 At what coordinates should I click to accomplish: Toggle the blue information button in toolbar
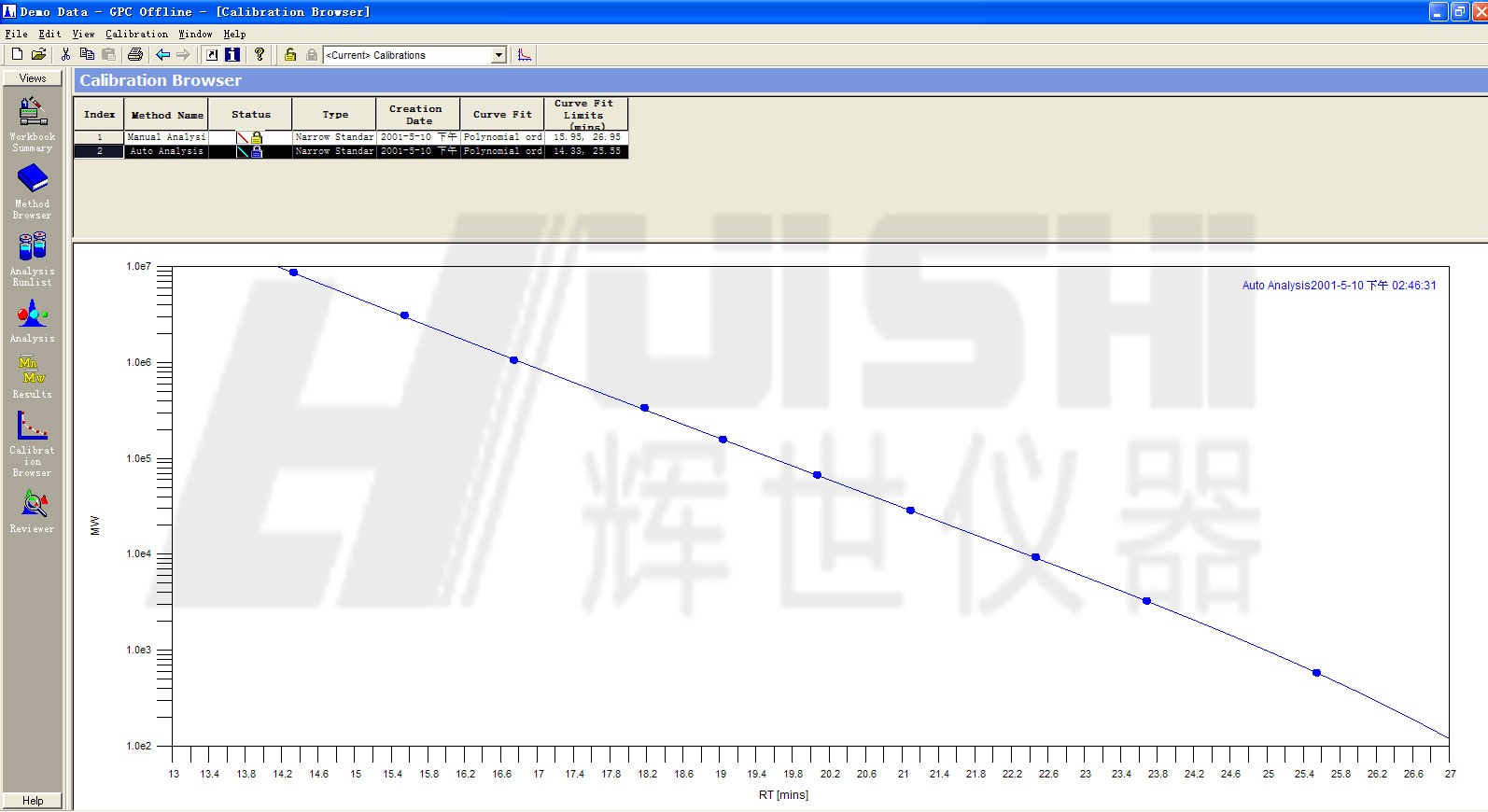[x=232, y=55]
